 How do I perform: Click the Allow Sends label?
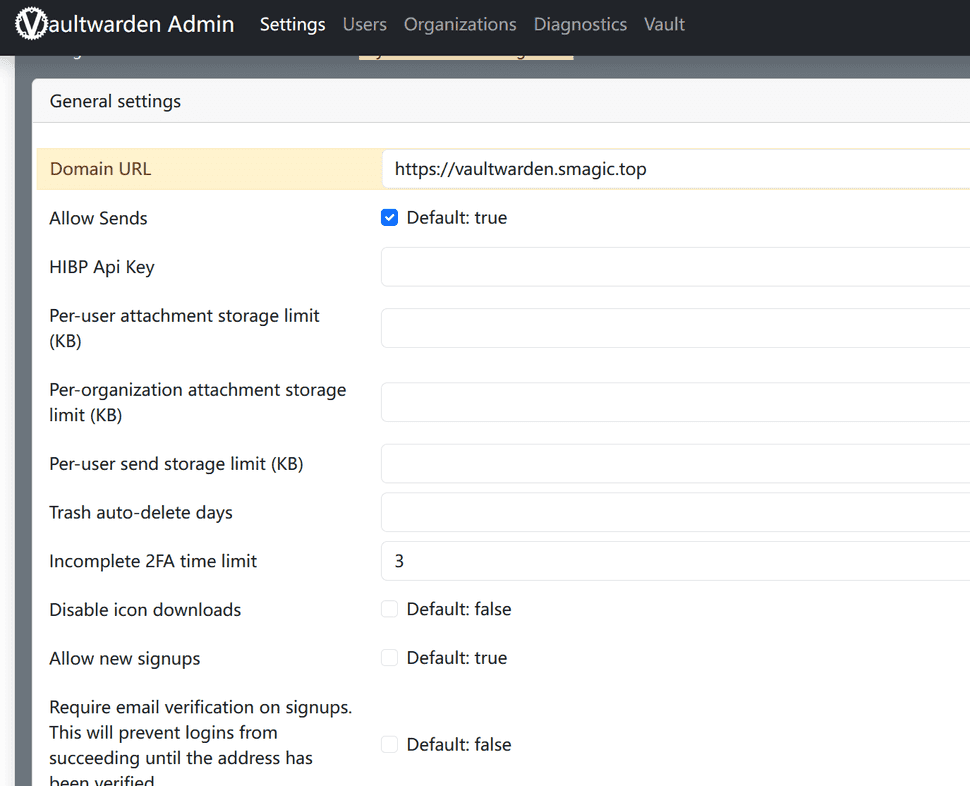(98, 218)
